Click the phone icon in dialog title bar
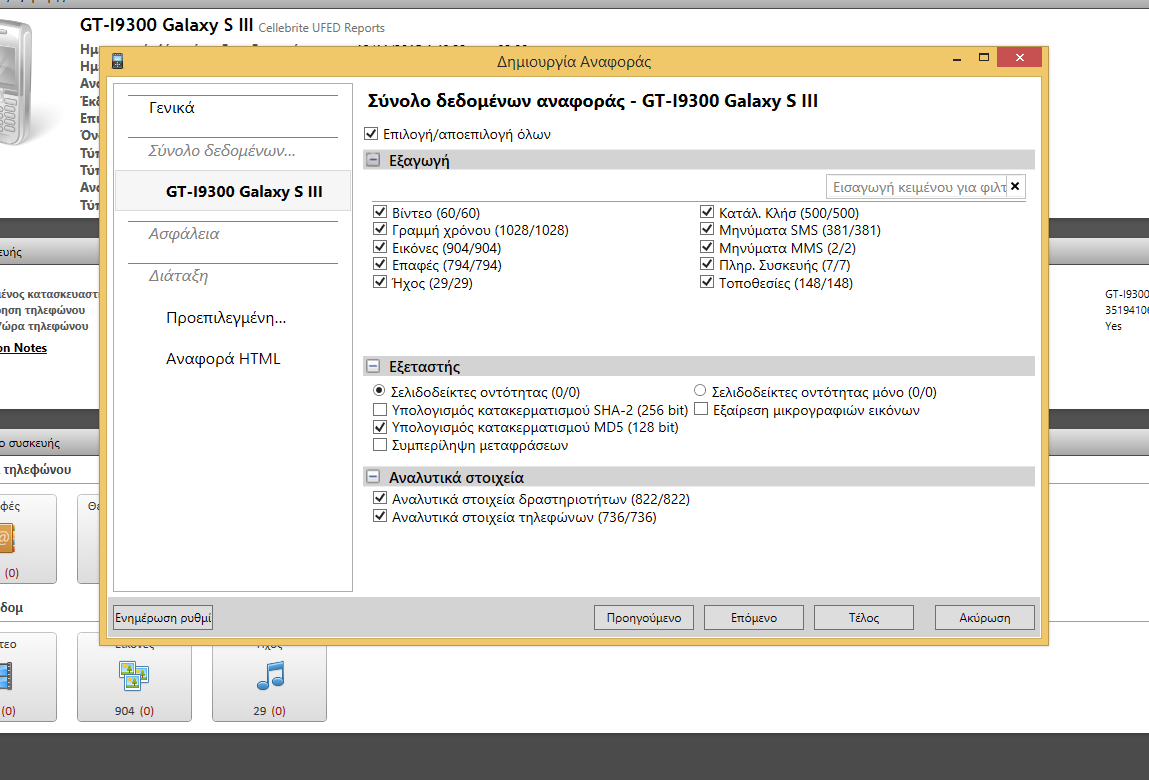The image size is (1149, 780). [117, 62]
